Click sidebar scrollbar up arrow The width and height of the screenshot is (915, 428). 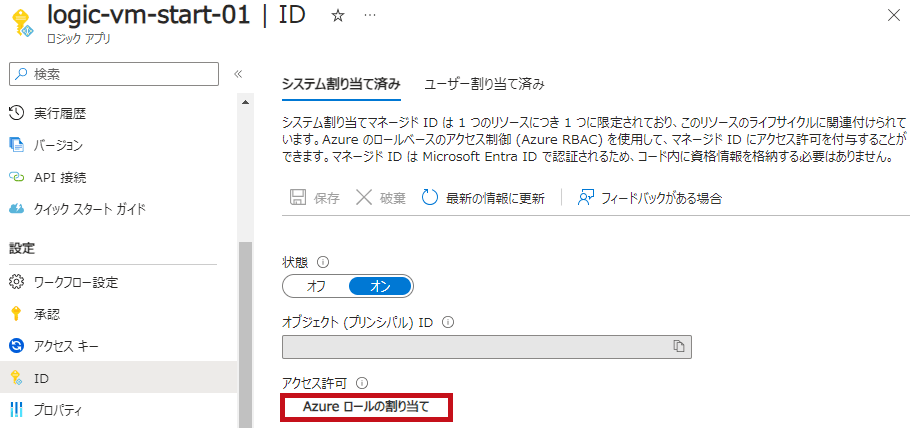245,103
